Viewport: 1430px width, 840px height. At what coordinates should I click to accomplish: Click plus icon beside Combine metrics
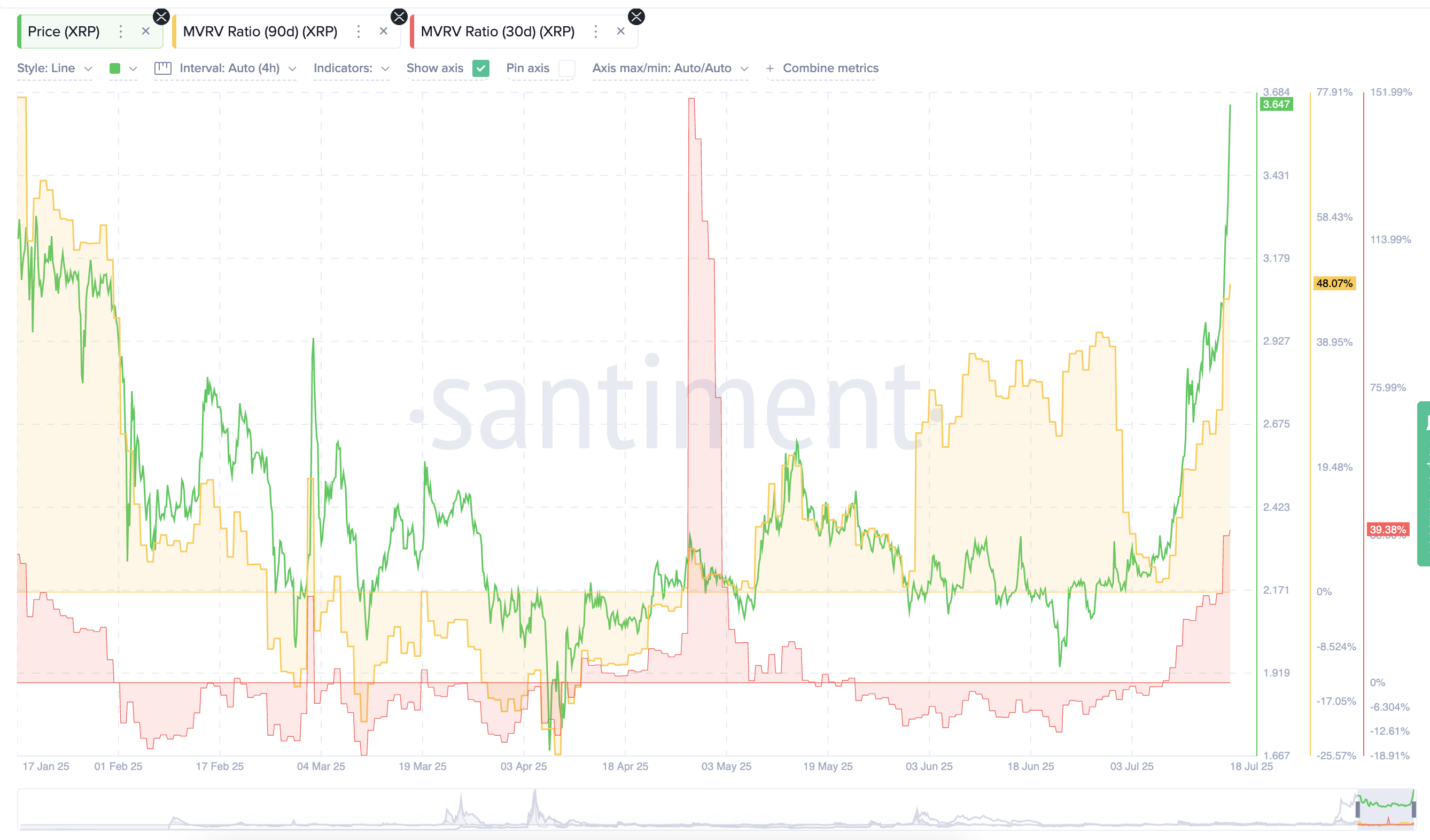(x=770, y=68)
